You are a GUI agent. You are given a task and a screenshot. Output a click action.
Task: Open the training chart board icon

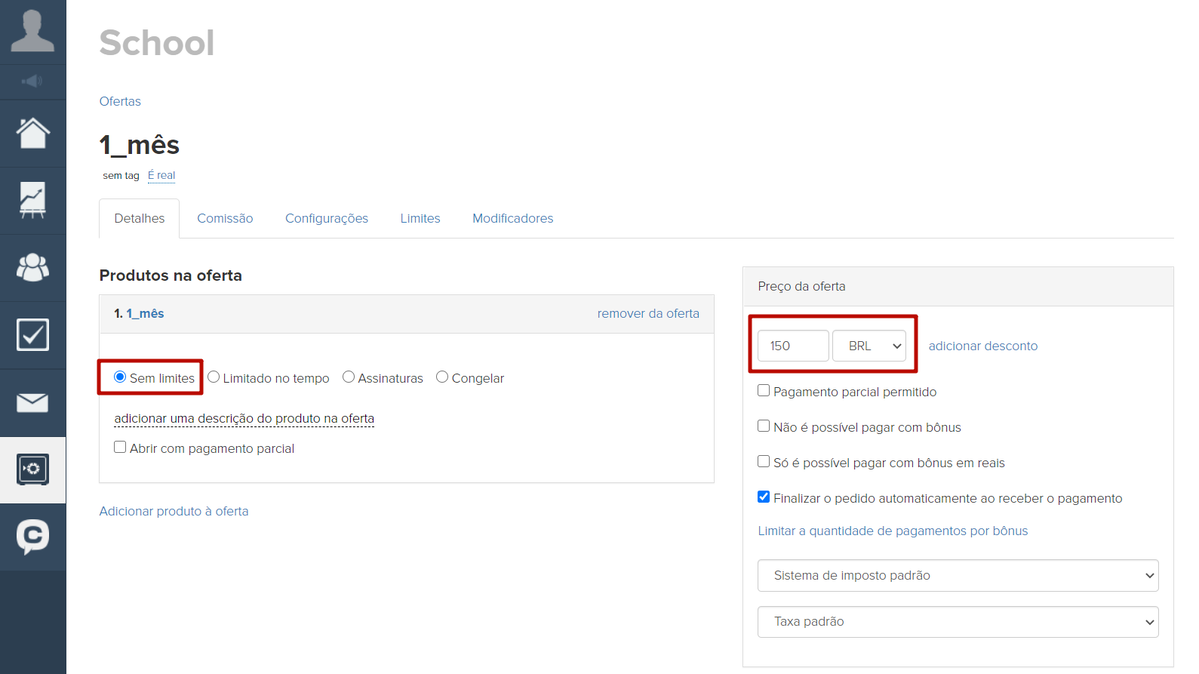32,200
